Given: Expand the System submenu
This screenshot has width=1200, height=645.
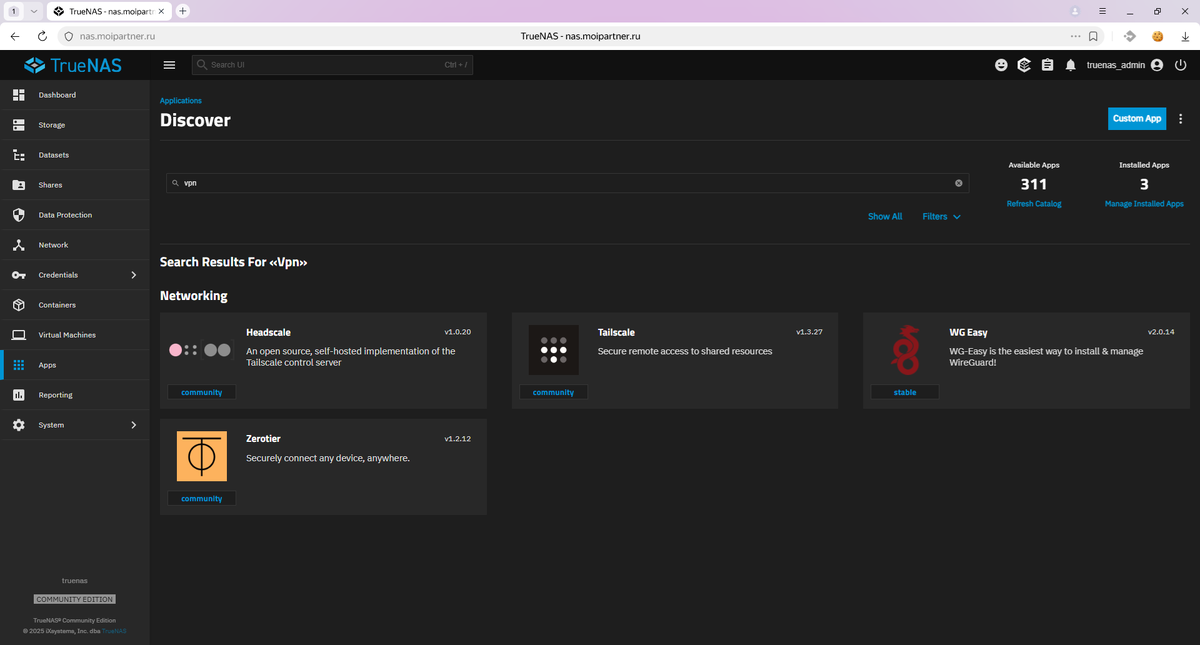Looking at the screenshot, I should [75, 425].
